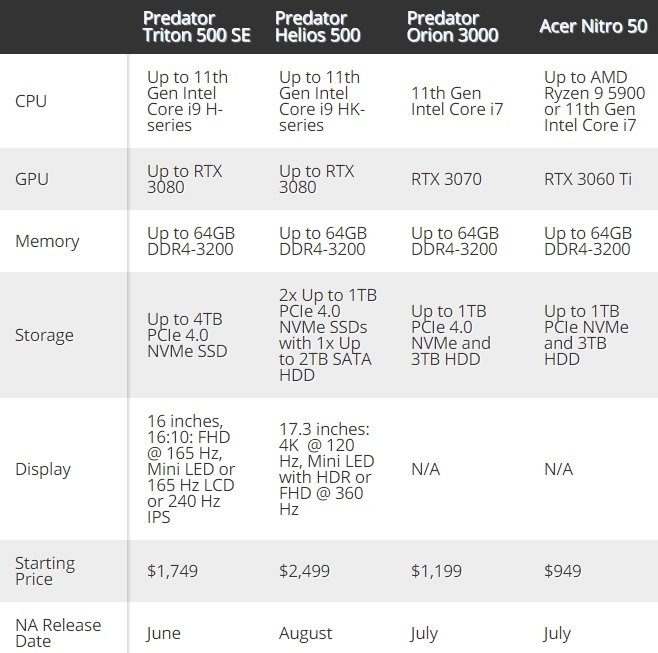Click the NA Release Date row label

[x=57, y=632]
